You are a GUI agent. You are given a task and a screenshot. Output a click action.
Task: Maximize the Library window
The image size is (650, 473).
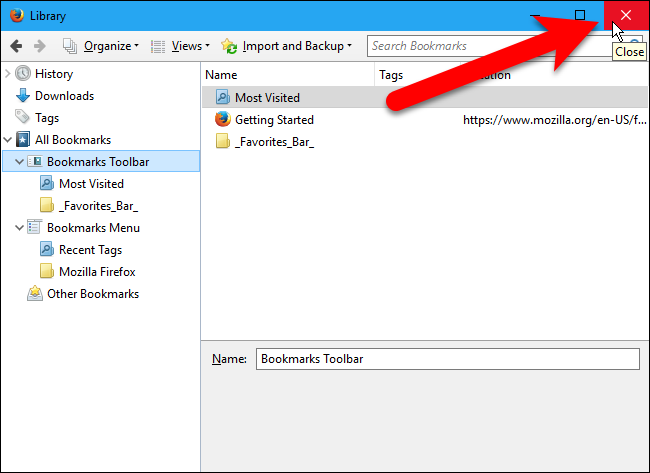coord(580,15)
